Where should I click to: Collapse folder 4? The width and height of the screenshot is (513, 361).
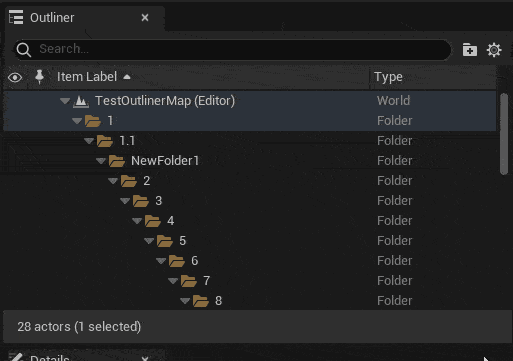pos(137,221)
